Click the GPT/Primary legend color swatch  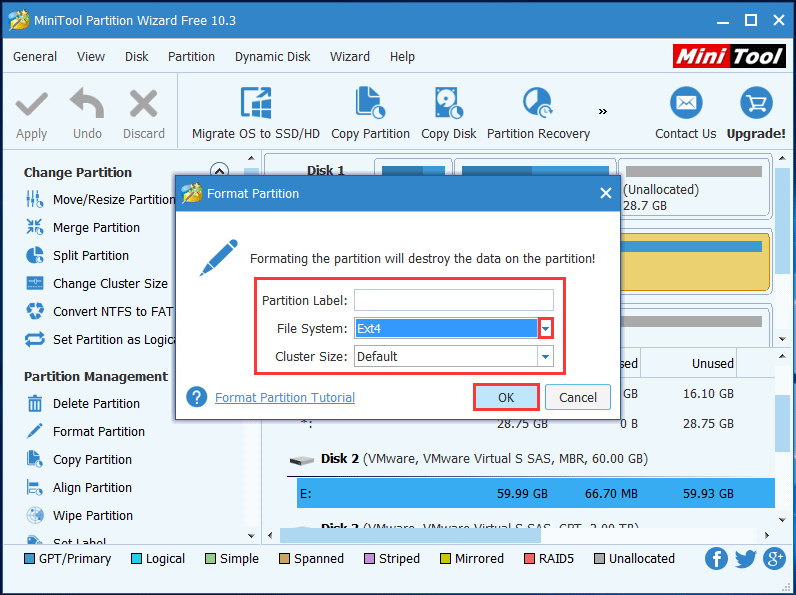(29, 559)
